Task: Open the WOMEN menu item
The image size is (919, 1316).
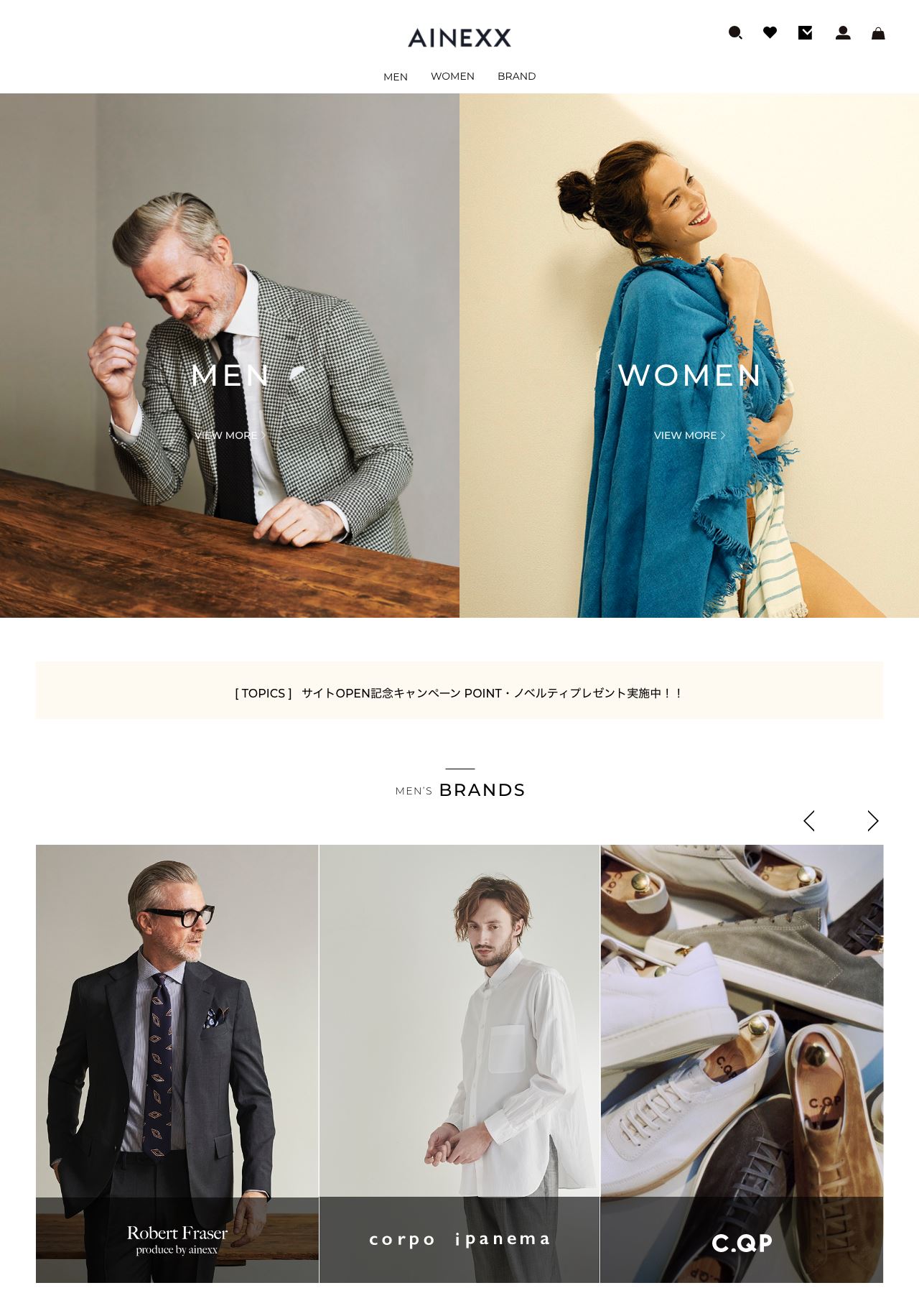Action: (x=452, y=76)
